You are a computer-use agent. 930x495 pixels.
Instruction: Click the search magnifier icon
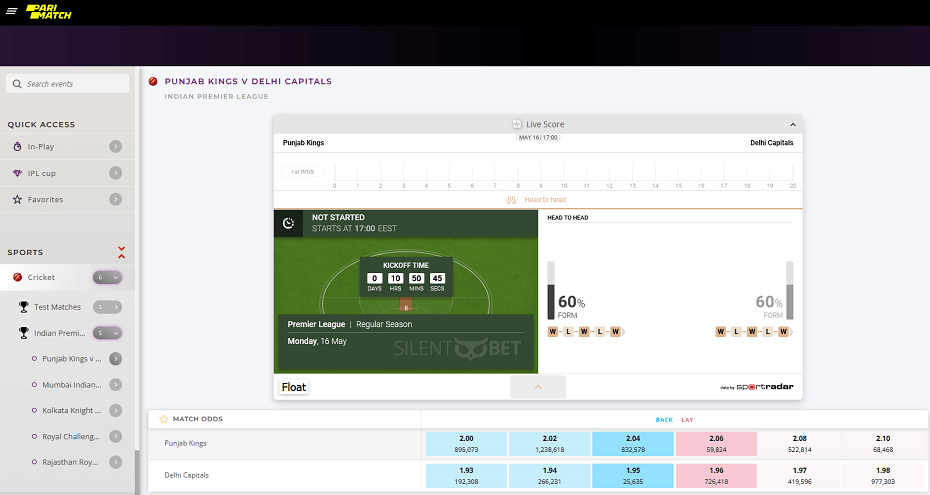(17, 84)
